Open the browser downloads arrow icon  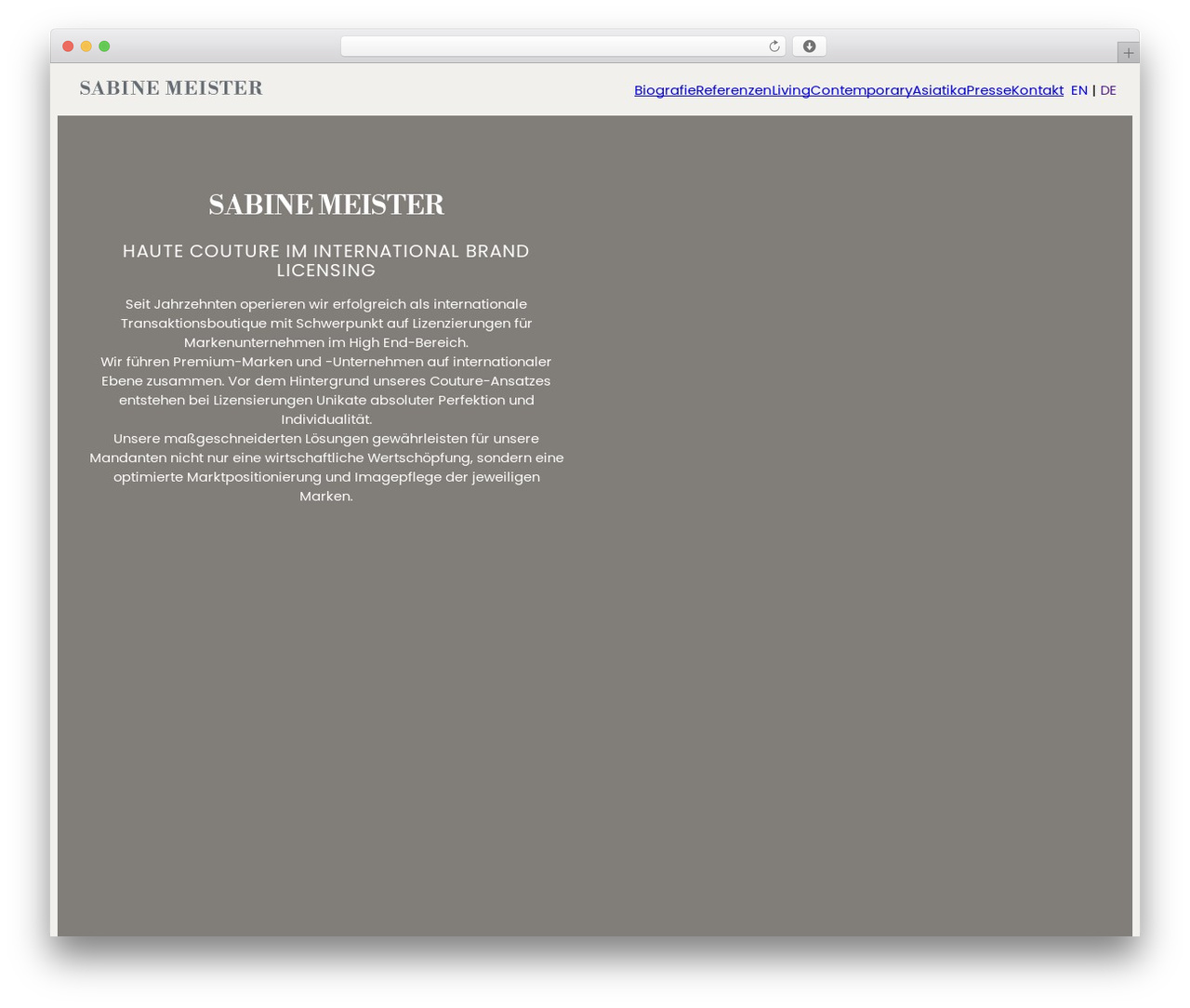pos(809,46)
